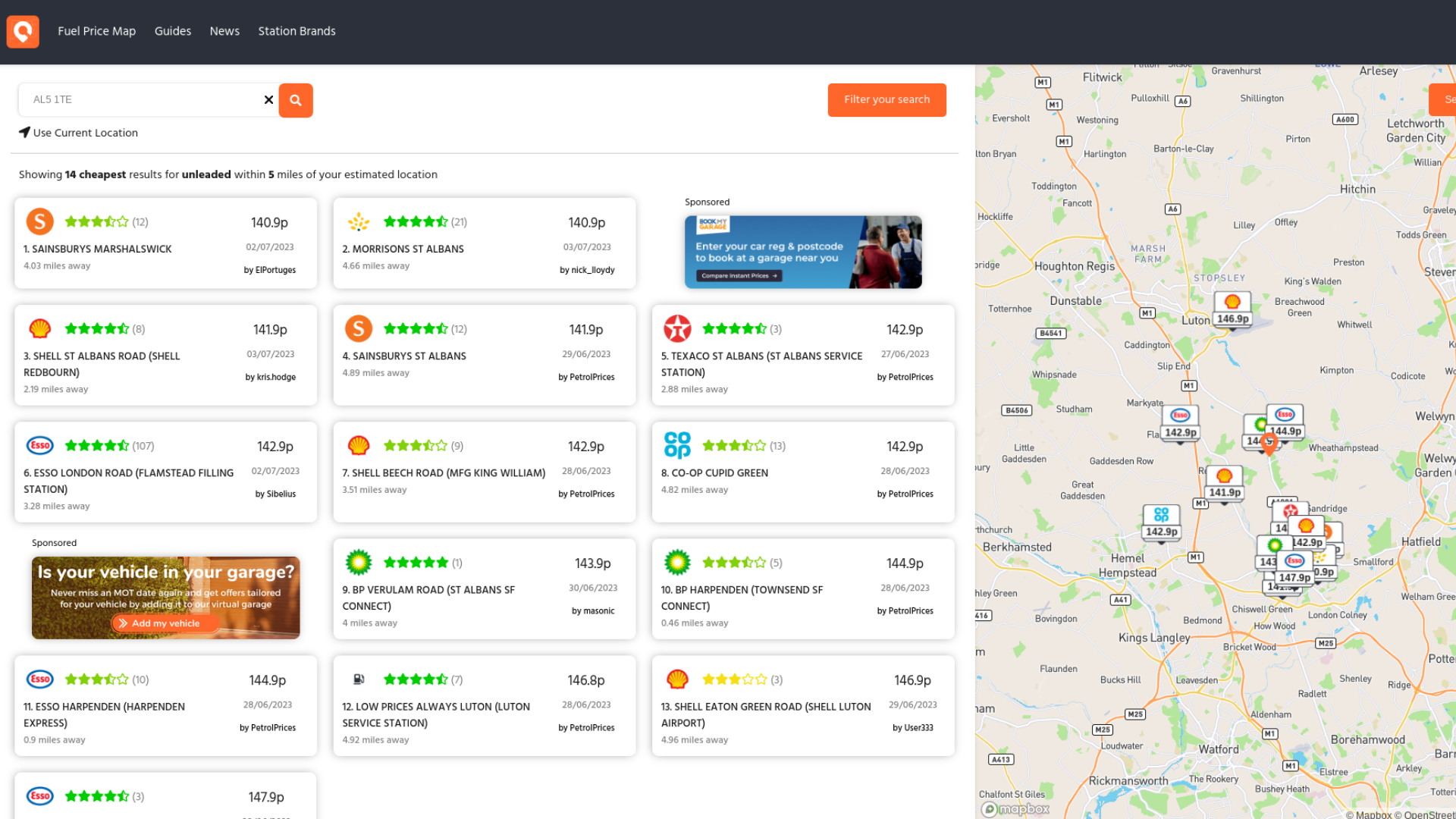1456x819 pixels.
Task: Click Morrisons St Albans brand logo
Action: 359,221
